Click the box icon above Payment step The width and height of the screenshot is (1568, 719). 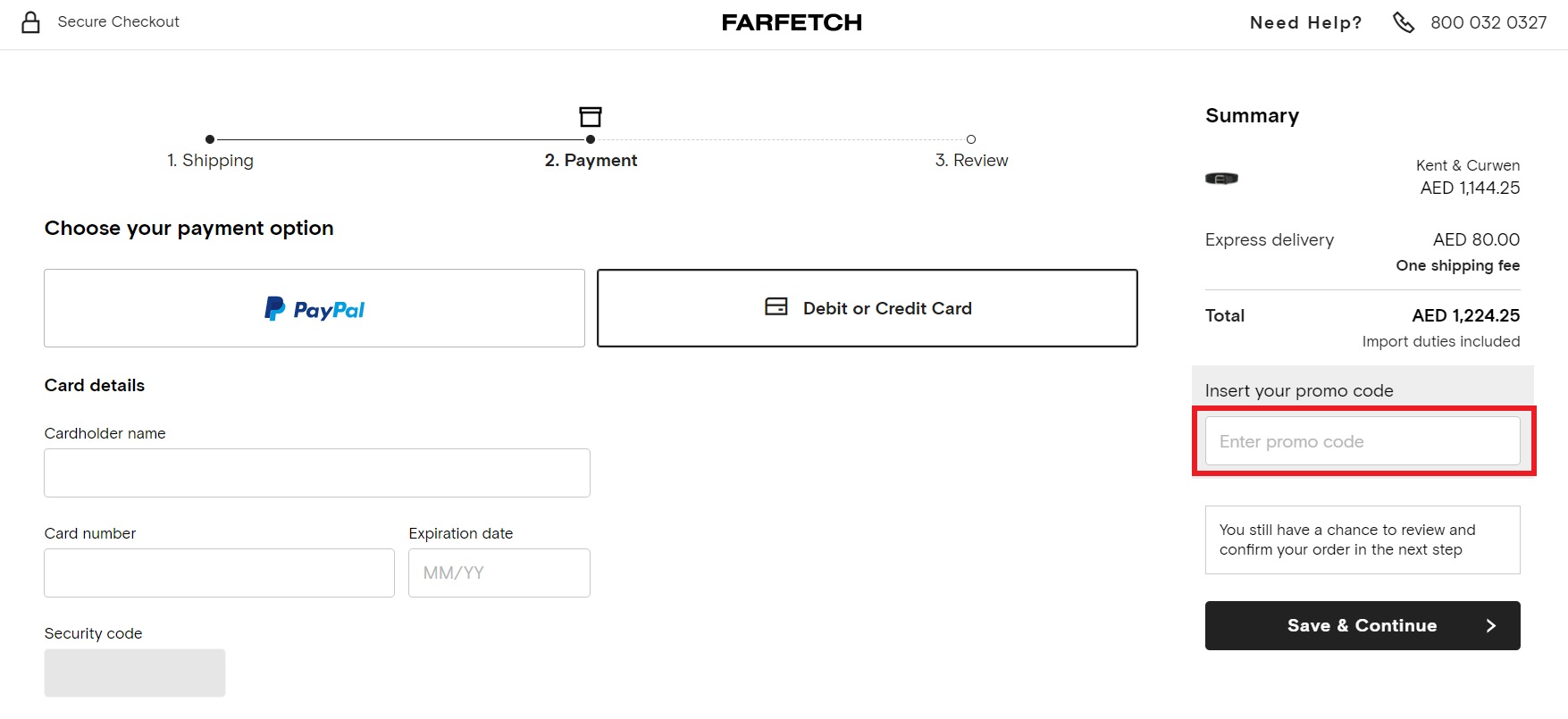pyautogui.click(x=591, y=117)
